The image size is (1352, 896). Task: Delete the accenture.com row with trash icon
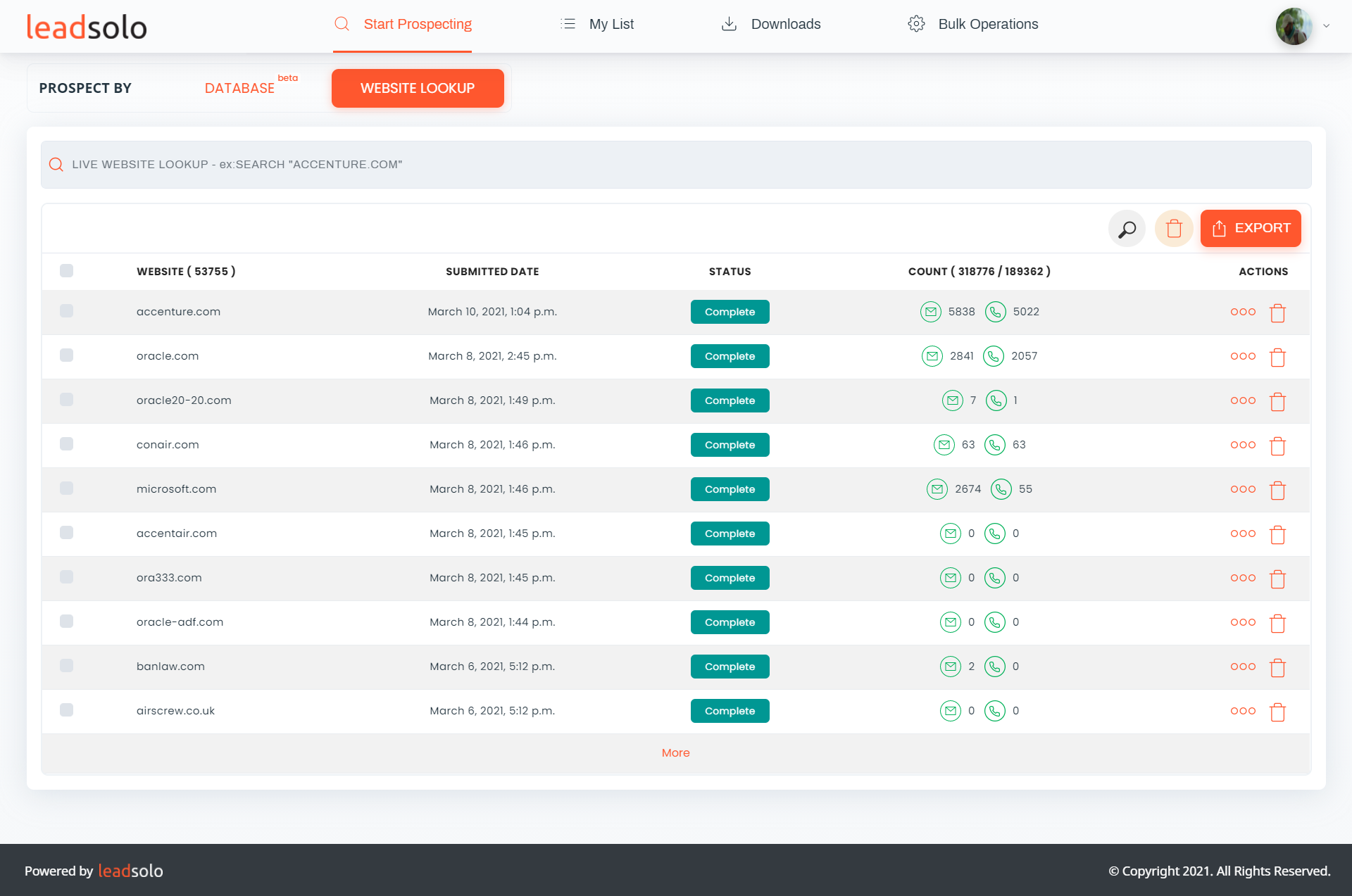[x=1277, y=313]
